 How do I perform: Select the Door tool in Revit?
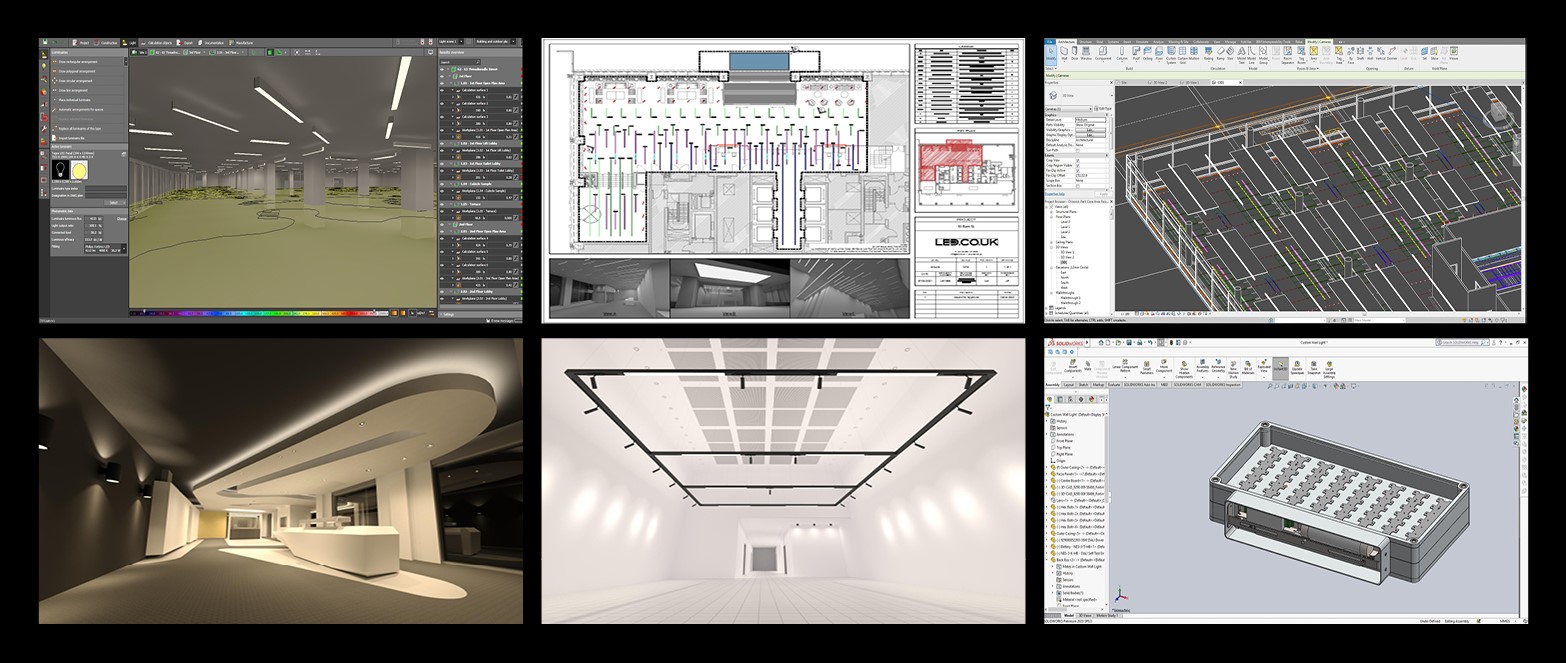(x=1073, y=54)
